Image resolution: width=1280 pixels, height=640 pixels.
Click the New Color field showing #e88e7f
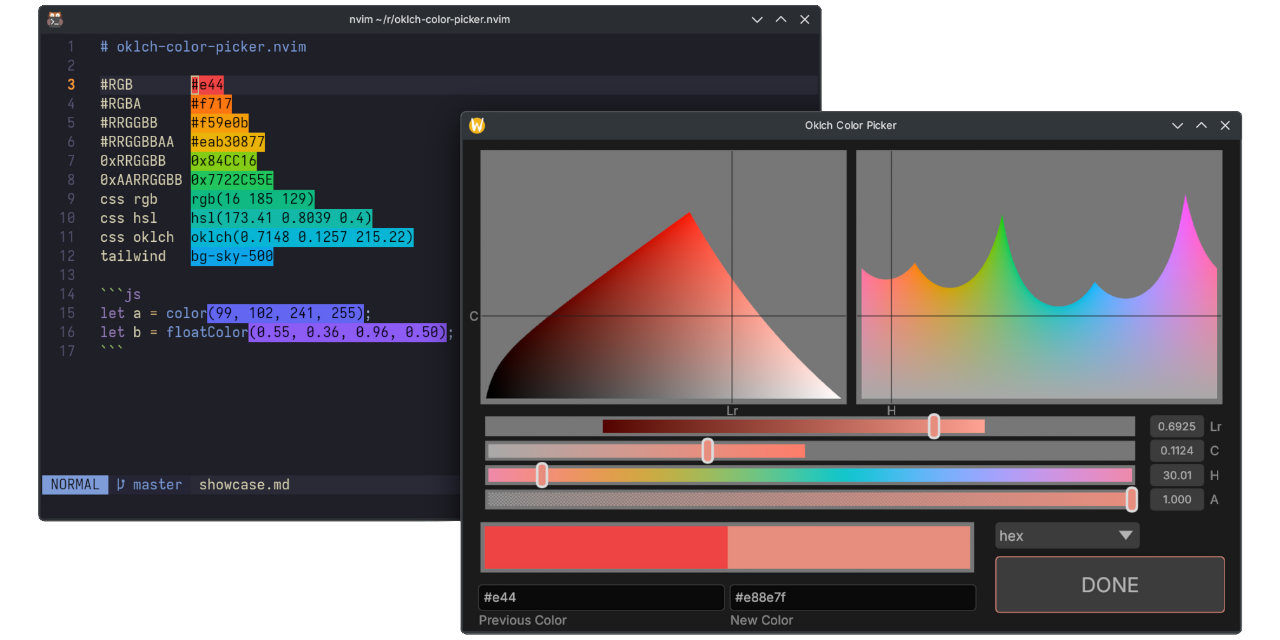click(x=852, y=597)
